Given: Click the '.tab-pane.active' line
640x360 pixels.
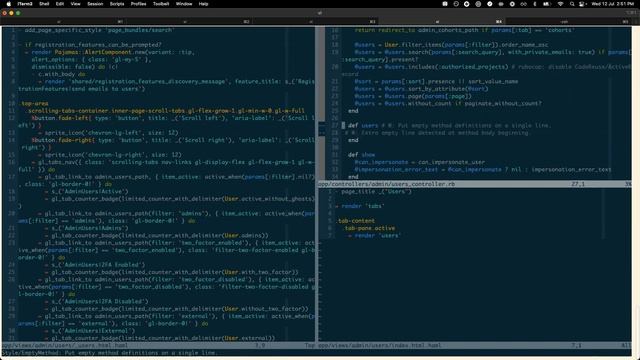Looking at the screenshot, I should [x=369, y=228].
